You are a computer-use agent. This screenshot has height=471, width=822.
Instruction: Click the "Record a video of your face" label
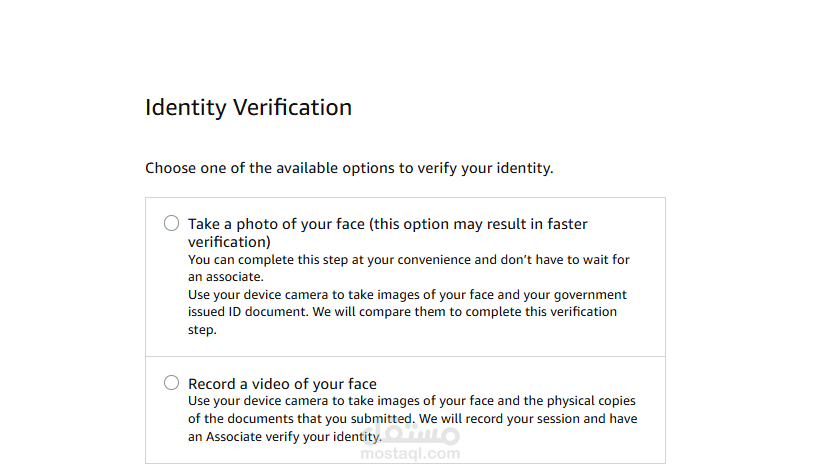(x=282, y=384)
